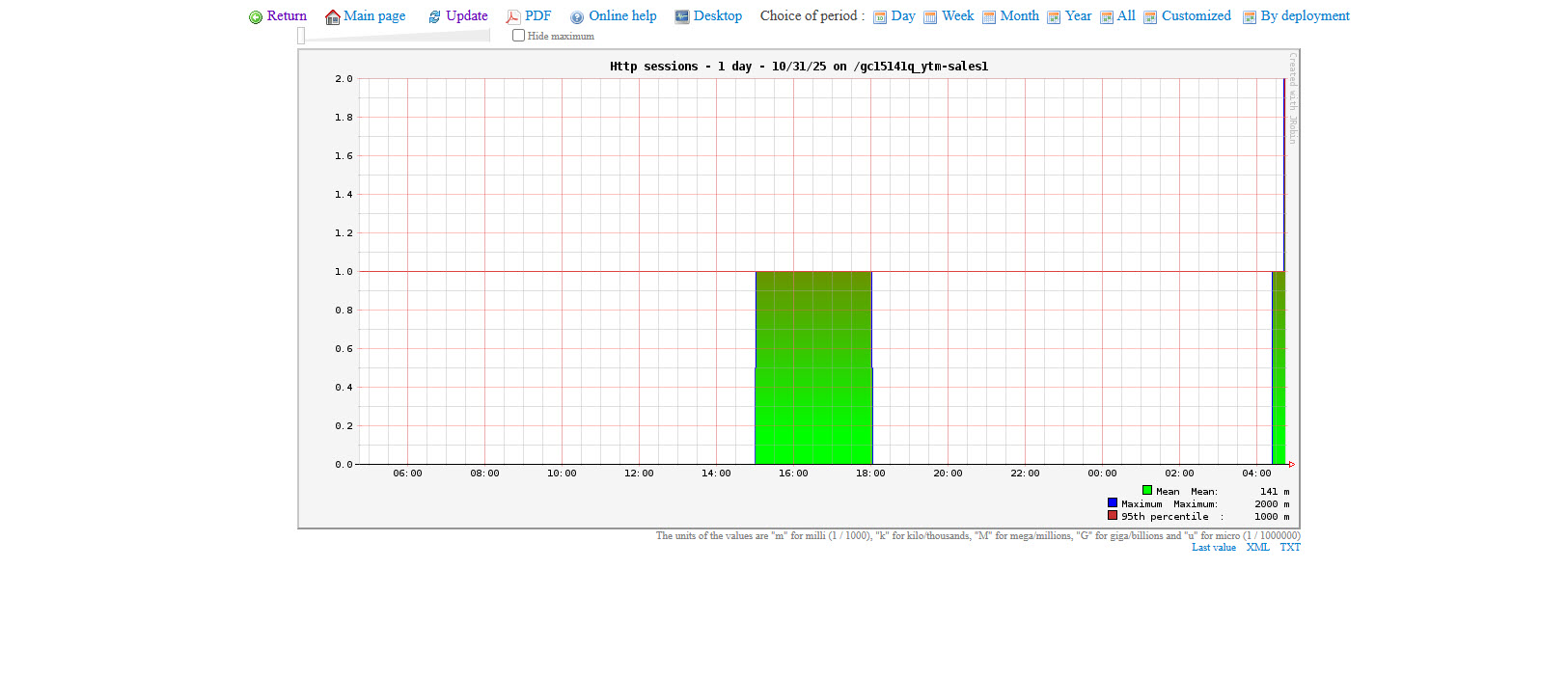Click the By deployment calendar icon

pos(1250,17)
